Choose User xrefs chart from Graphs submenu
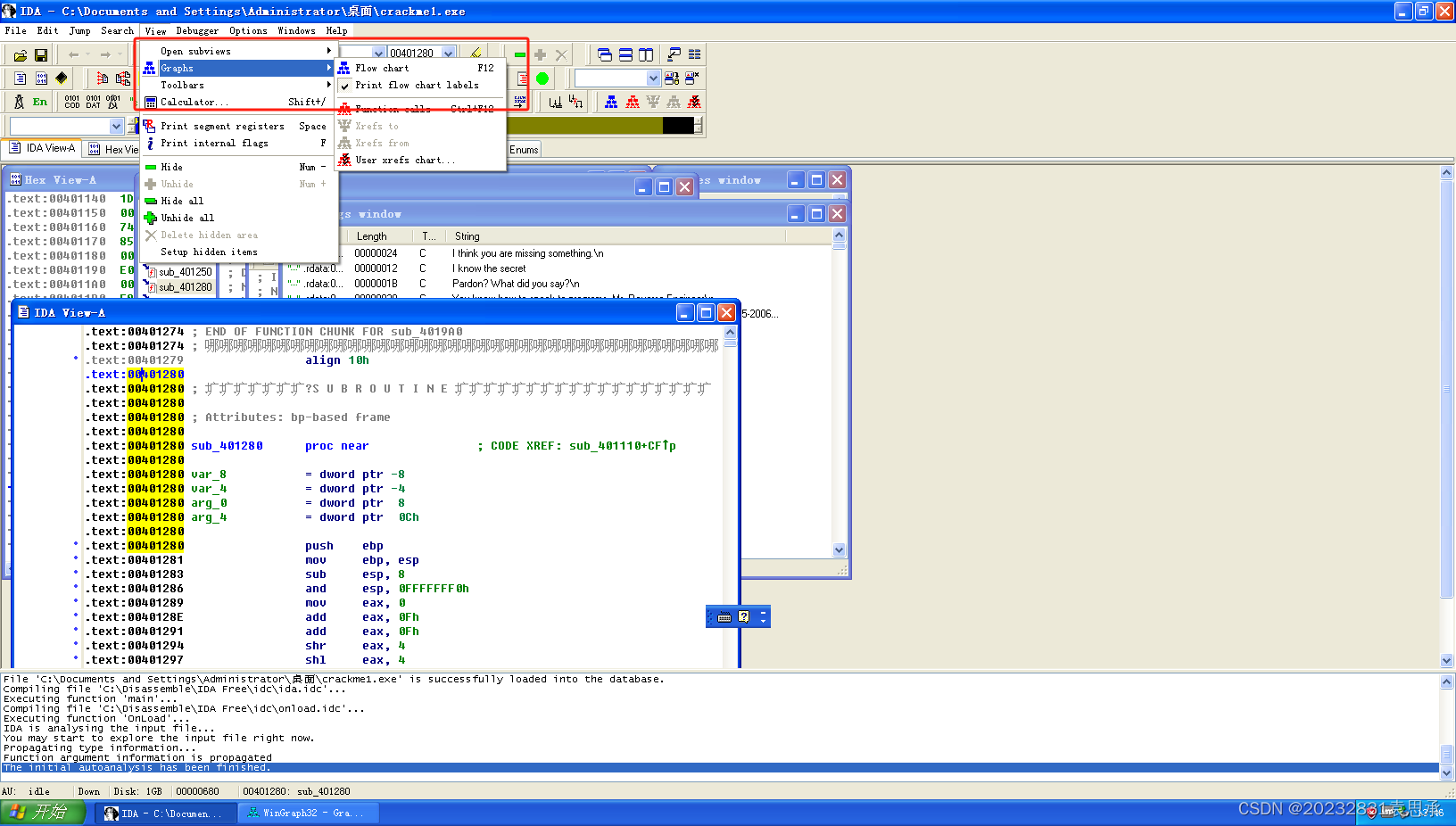Image resolution: width=1456 pixels, height=826 pixels. (419, 160)
